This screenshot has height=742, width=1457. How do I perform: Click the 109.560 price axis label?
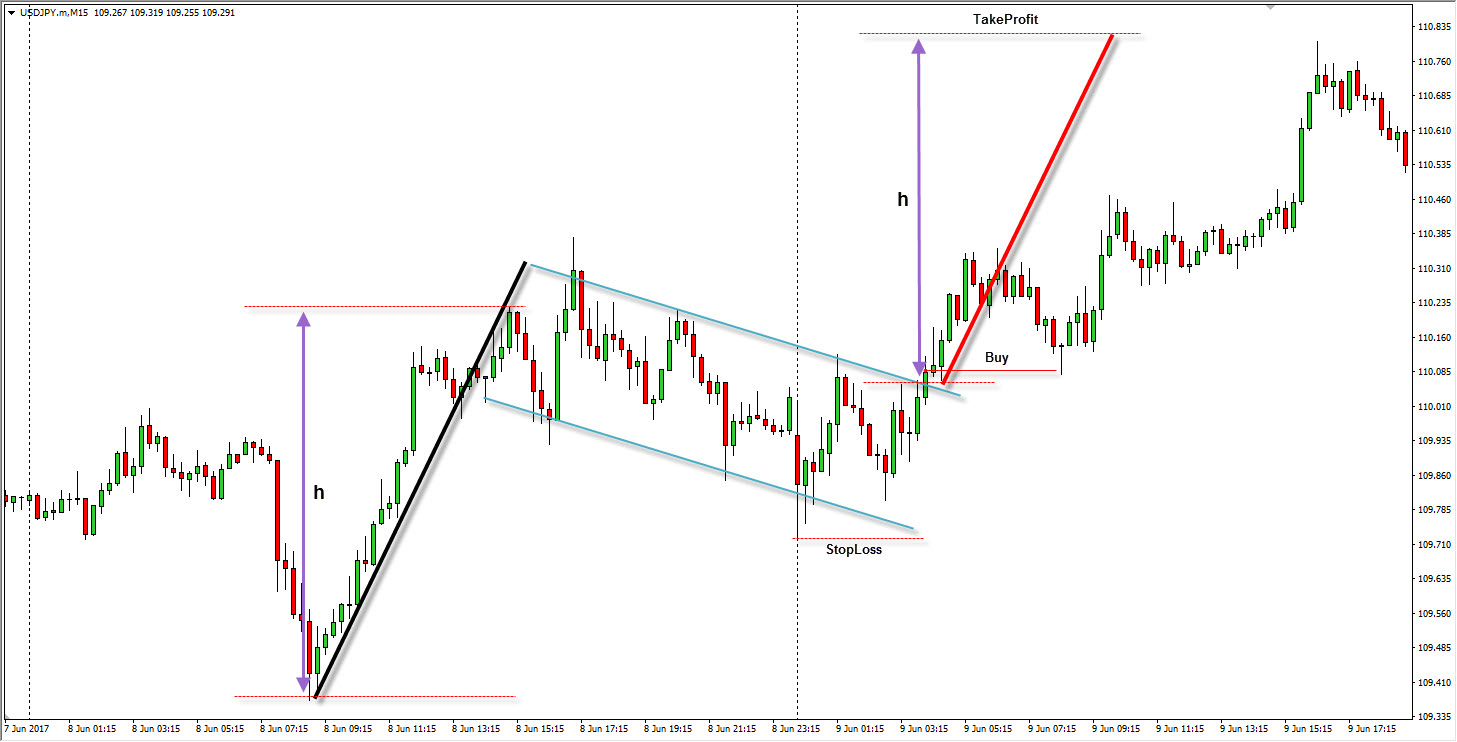[x=1434, y=614]
